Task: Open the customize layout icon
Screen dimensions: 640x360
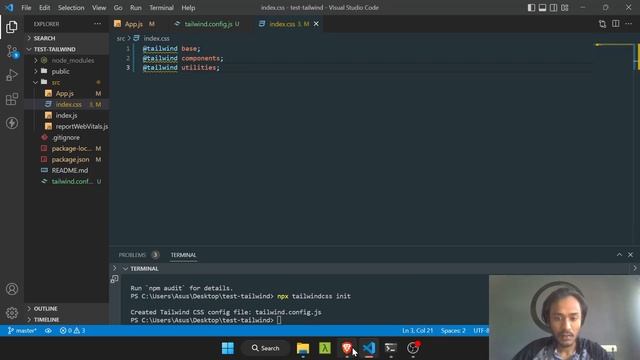Action: coord(564,8)
